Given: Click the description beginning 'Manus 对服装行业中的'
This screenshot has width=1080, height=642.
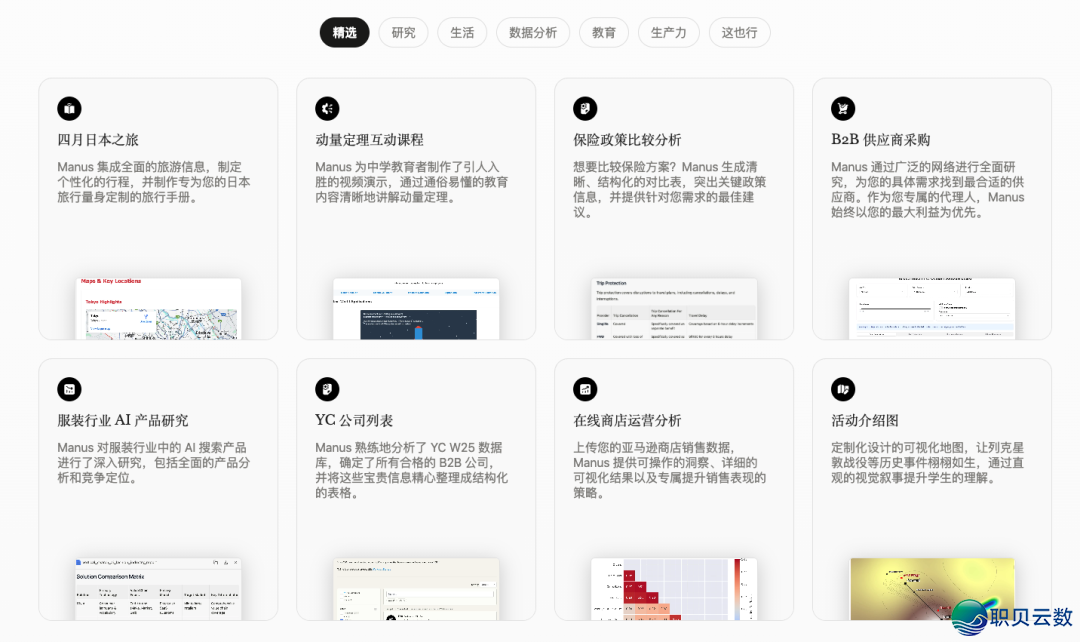Looking at the screenshot, I should point(154,462).
